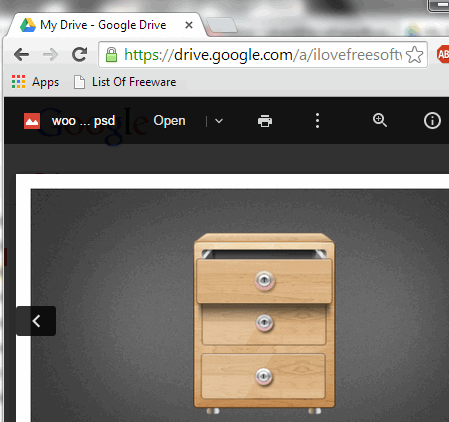Go to previous file with left chevron
The height and width of the screenshot is (422, 449).
click(36, 321)
